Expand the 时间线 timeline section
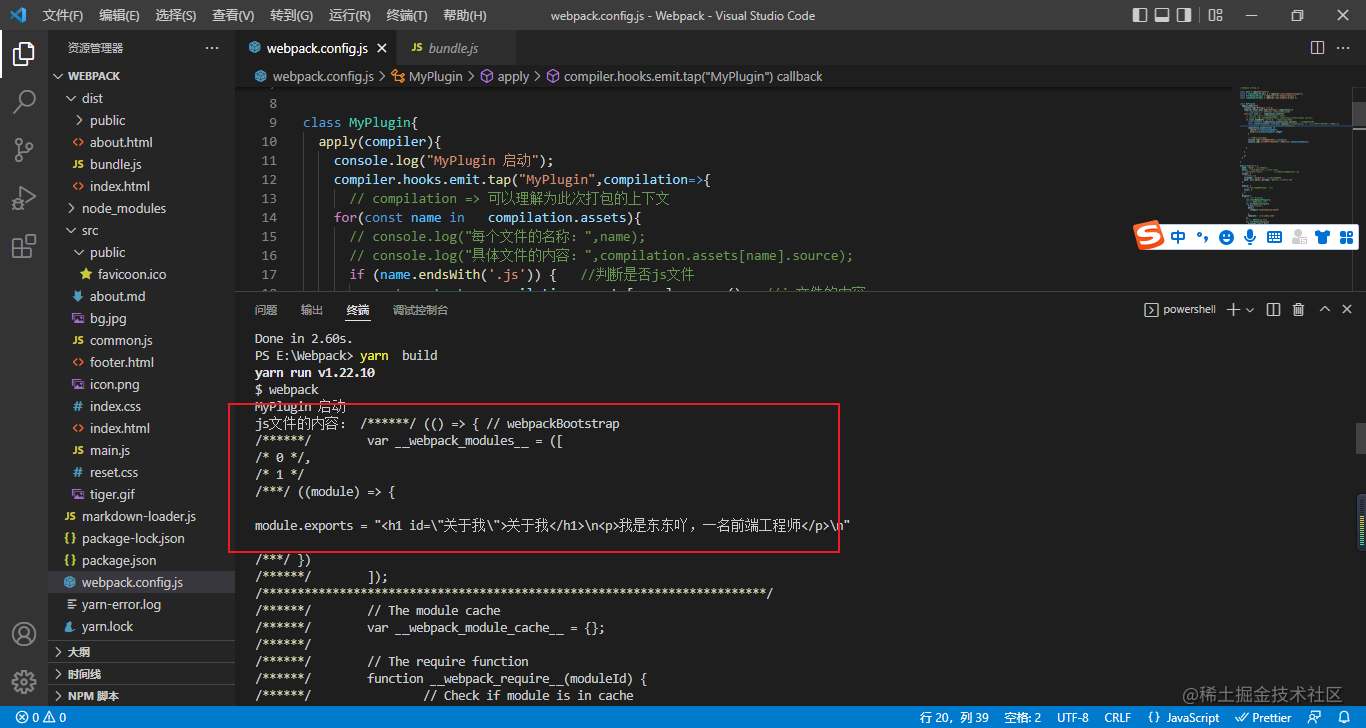The width and height of the screenshot is (1366, 728). tap(141, 674)
